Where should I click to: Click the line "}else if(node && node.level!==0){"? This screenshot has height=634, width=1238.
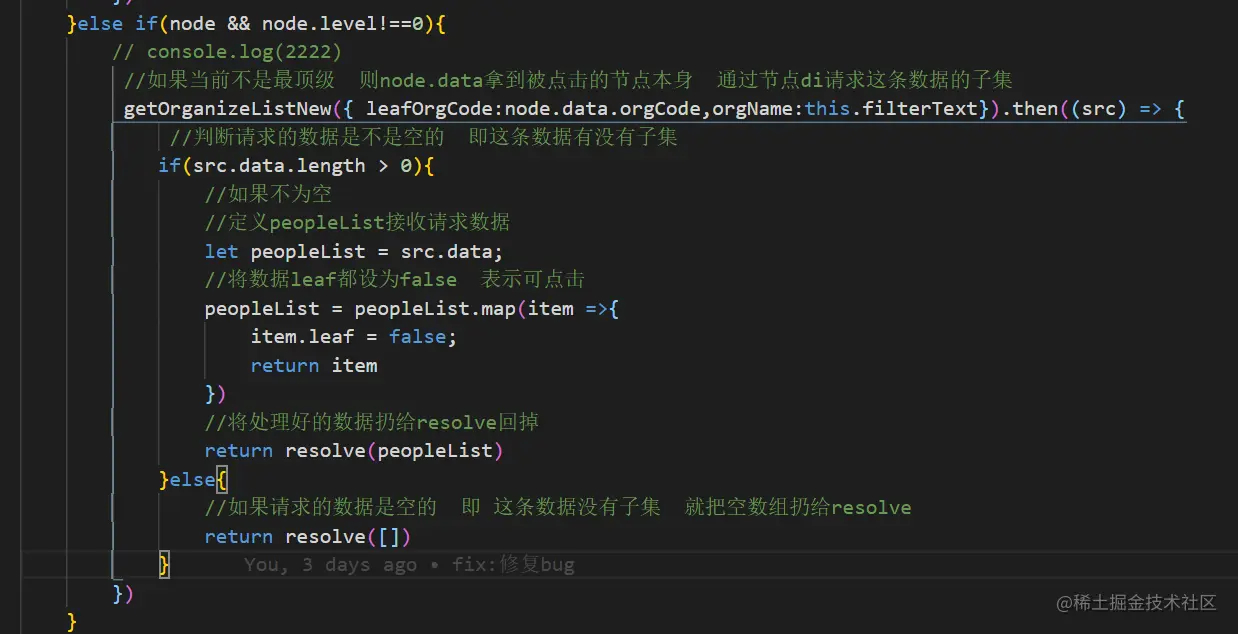[x=256, y=22]
